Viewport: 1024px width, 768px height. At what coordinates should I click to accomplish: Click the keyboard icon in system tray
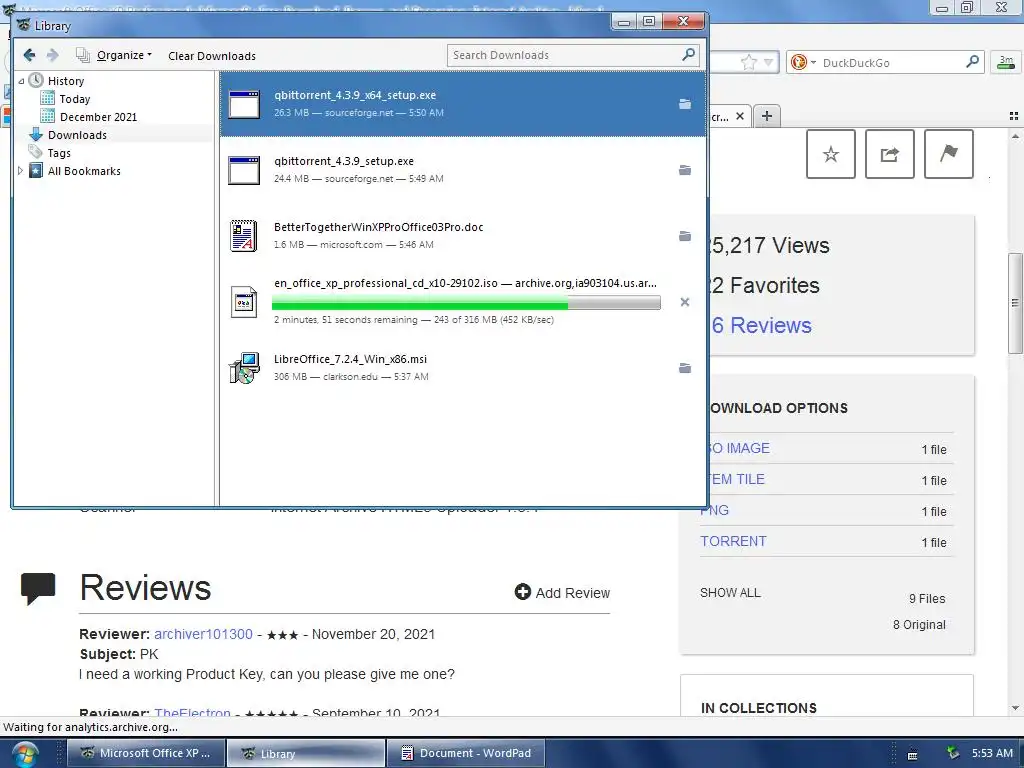point(912,754)
